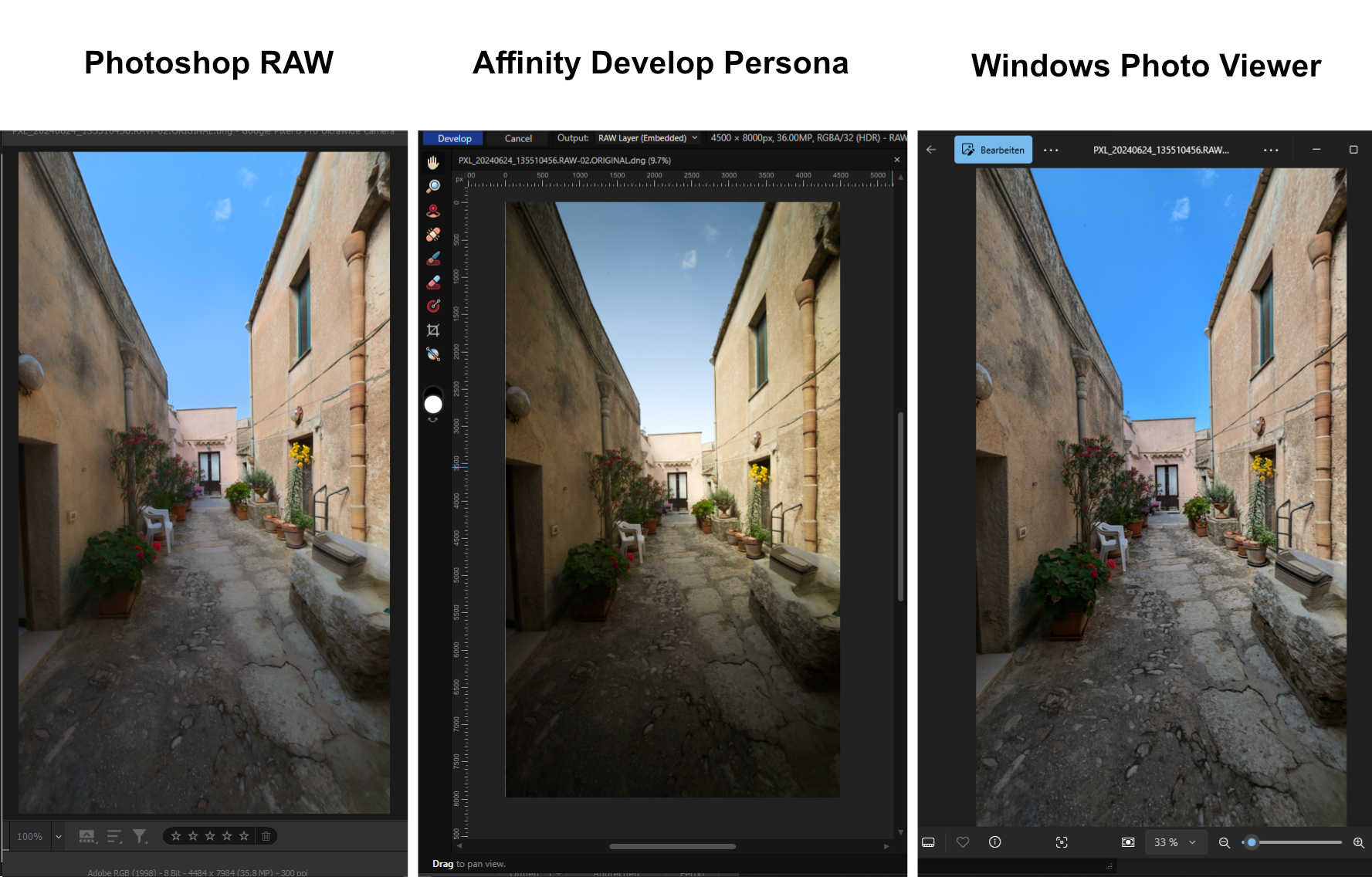Click Affinity's vertical scrollbar thumb
Image resolution: width=1372 pixels, height=877 pixels.
[900, 506]
